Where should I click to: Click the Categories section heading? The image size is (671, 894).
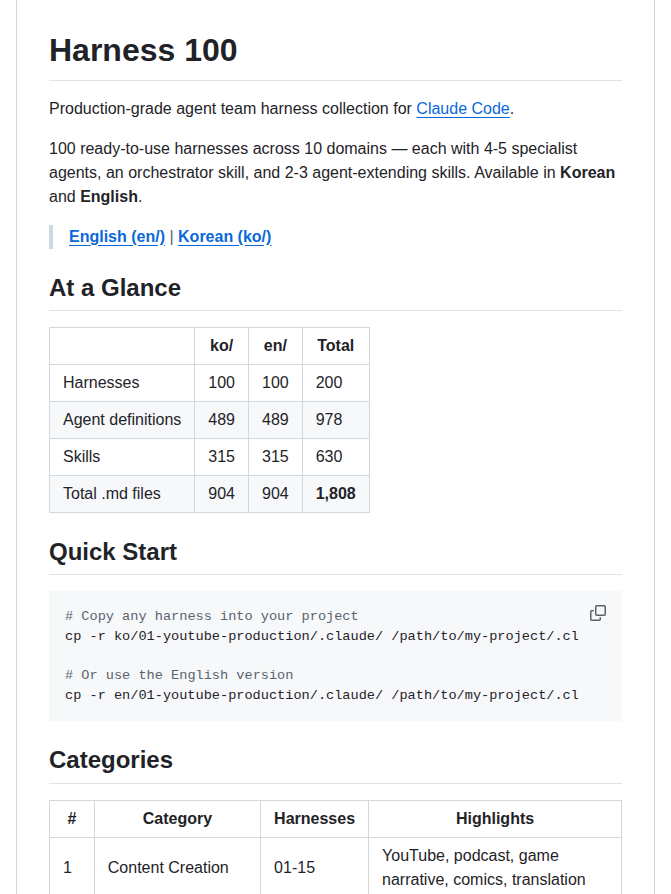111,760
